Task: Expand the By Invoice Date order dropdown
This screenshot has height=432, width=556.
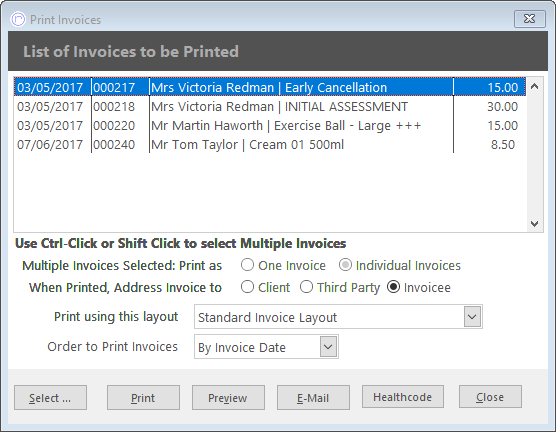Action: (x=328, y=347)
